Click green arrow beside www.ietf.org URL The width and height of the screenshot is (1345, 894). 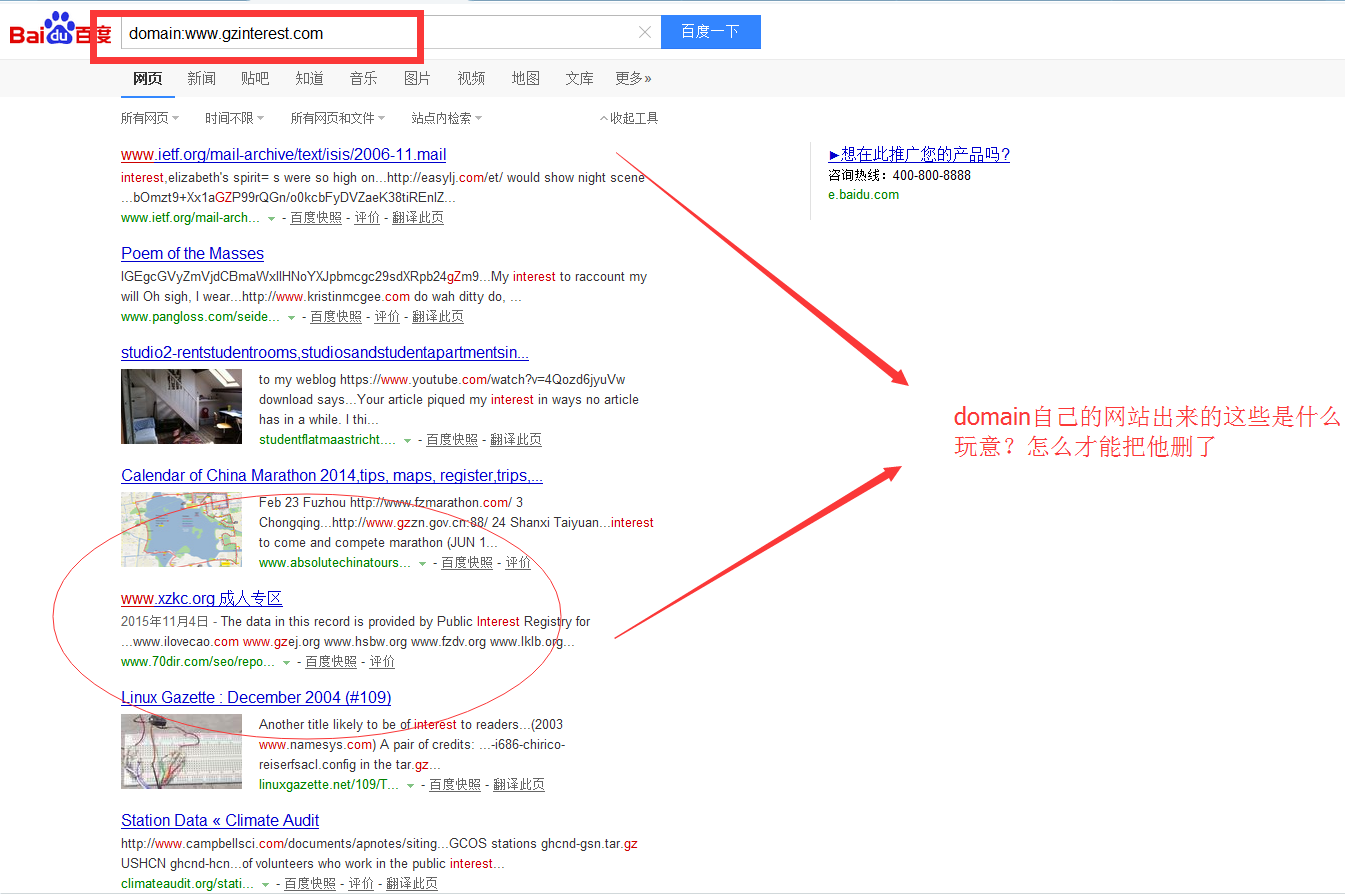click(271, 218)
